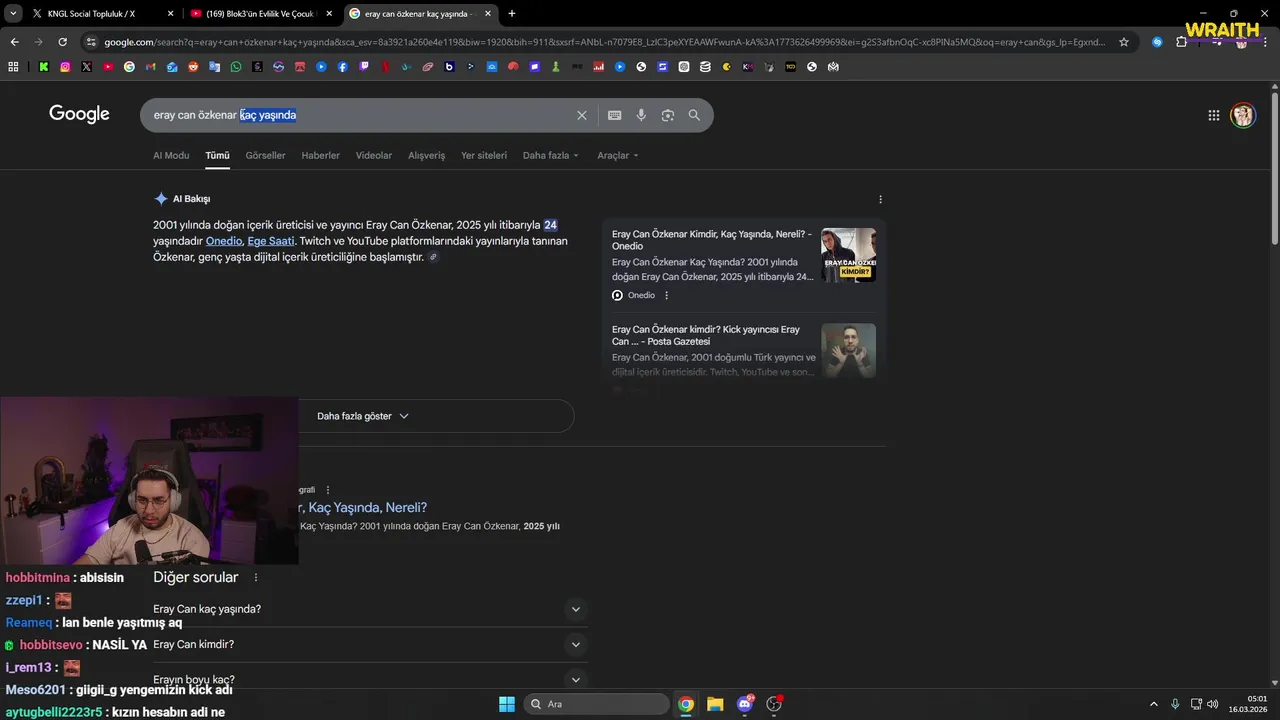Open the bookmarks bar apps shortcut
The width and height of the screenshot is (1280, 720).
[13, 67]
